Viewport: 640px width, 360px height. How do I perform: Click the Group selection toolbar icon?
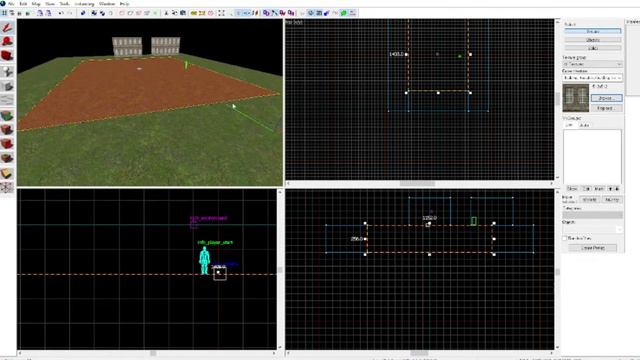[x=94, y=13]
